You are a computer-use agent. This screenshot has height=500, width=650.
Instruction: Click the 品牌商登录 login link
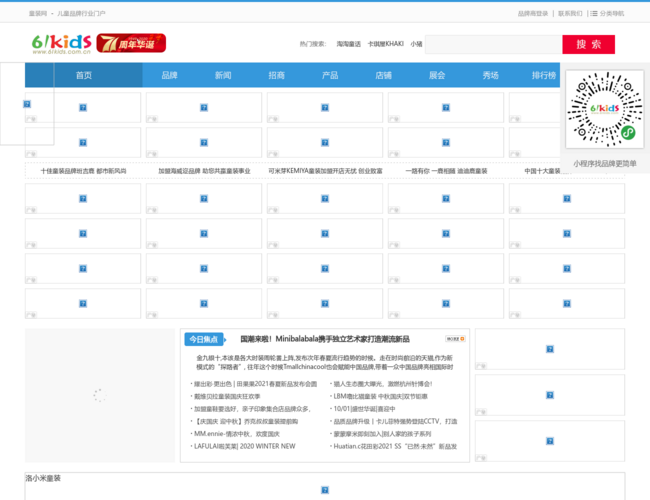[533, 14]
